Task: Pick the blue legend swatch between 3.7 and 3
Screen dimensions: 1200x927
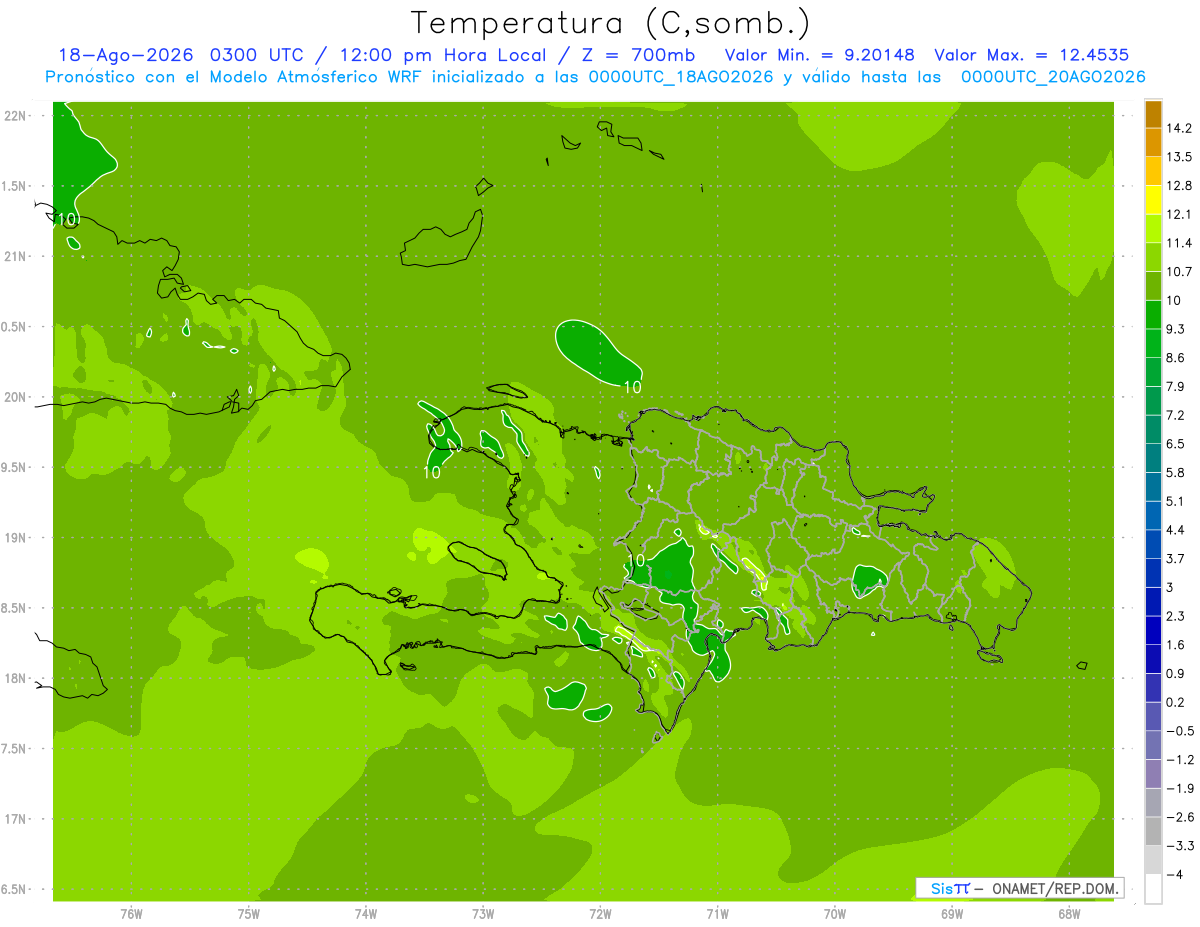Action: click(x=1153, y=573)
